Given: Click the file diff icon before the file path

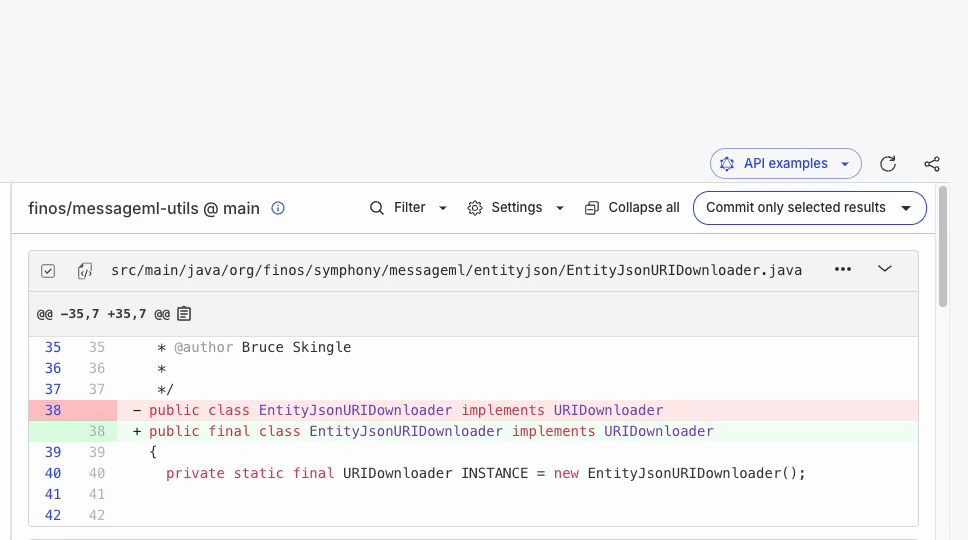Looking at the screenshot, I should click(x=85, y=270).
